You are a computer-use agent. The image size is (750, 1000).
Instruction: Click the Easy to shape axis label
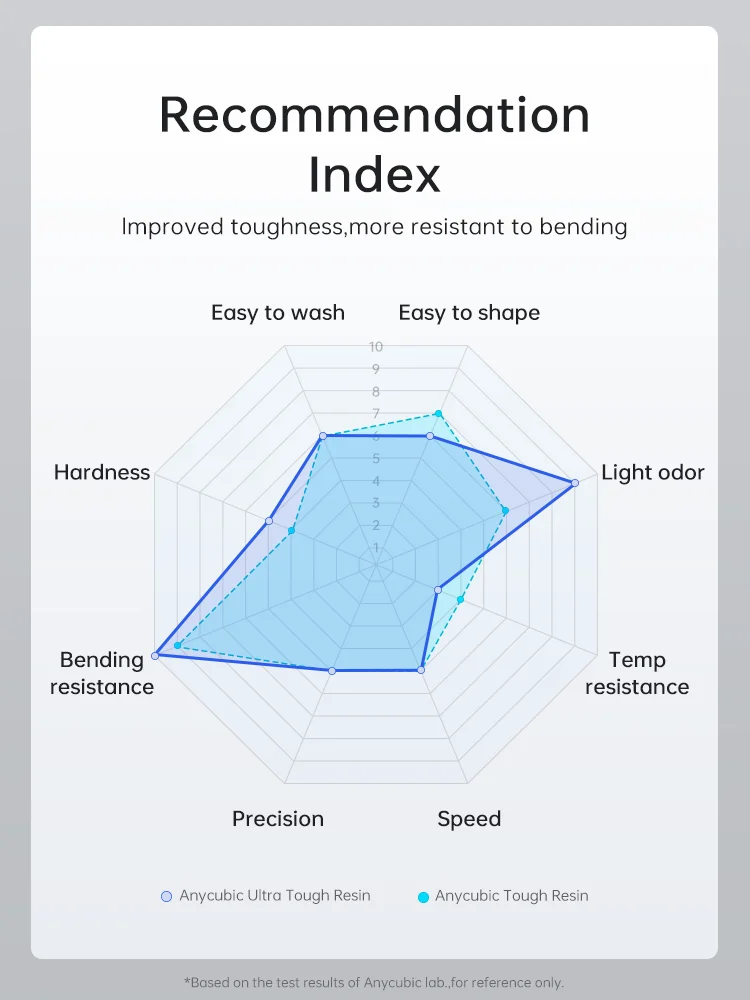point(469,313)
